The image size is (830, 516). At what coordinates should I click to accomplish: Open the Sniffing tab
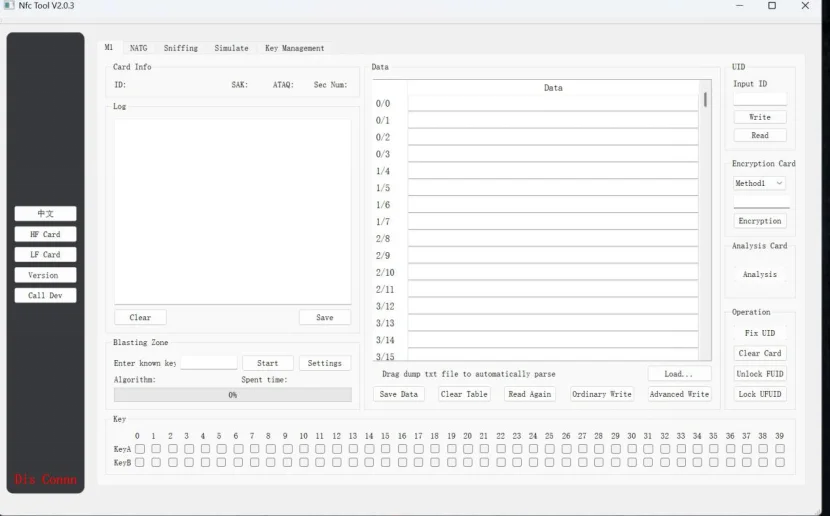[x=181, y=48]
